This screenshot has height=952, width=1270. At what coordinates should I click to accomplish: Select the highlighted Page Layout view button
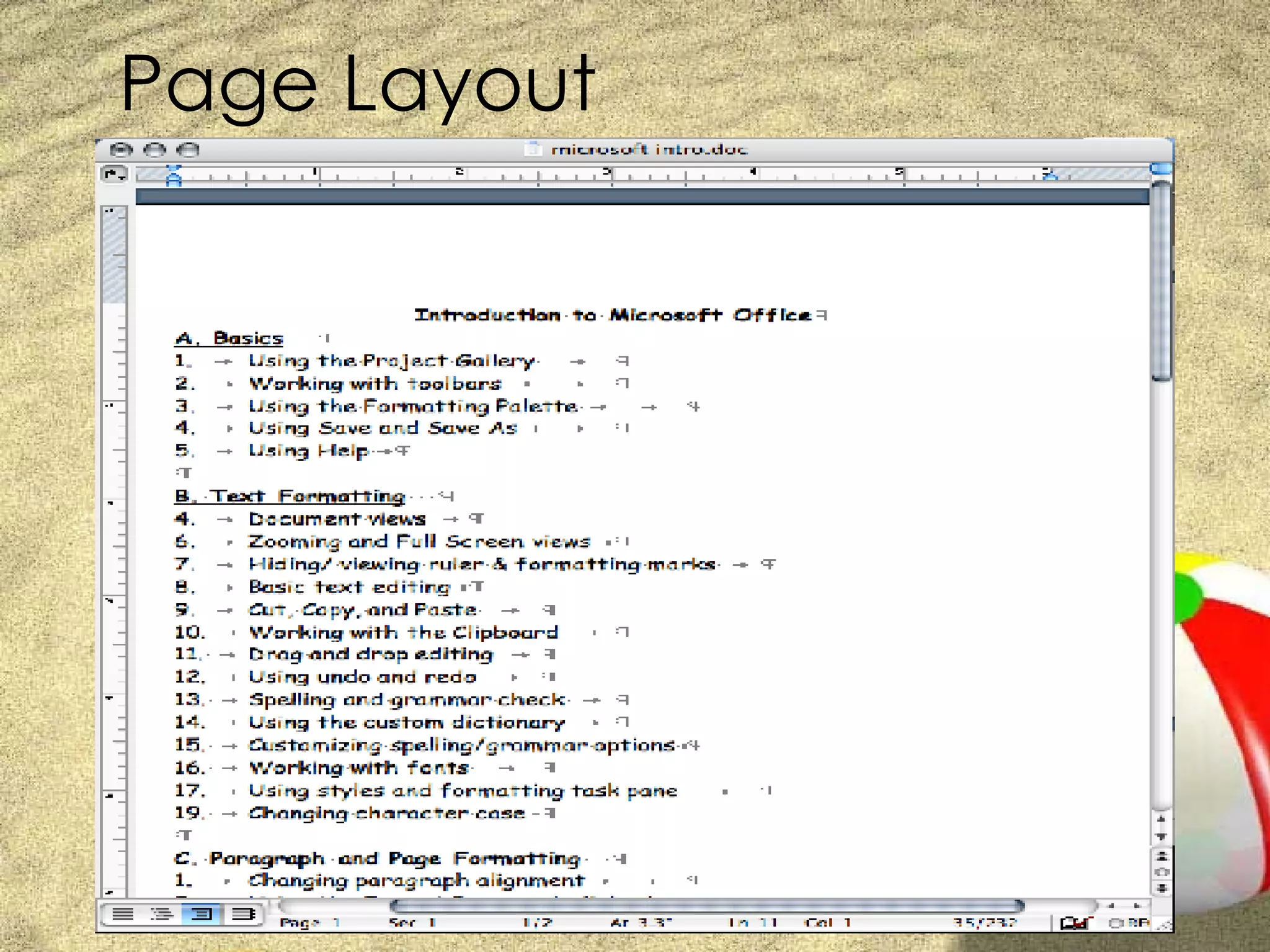[x=201, y=914]
